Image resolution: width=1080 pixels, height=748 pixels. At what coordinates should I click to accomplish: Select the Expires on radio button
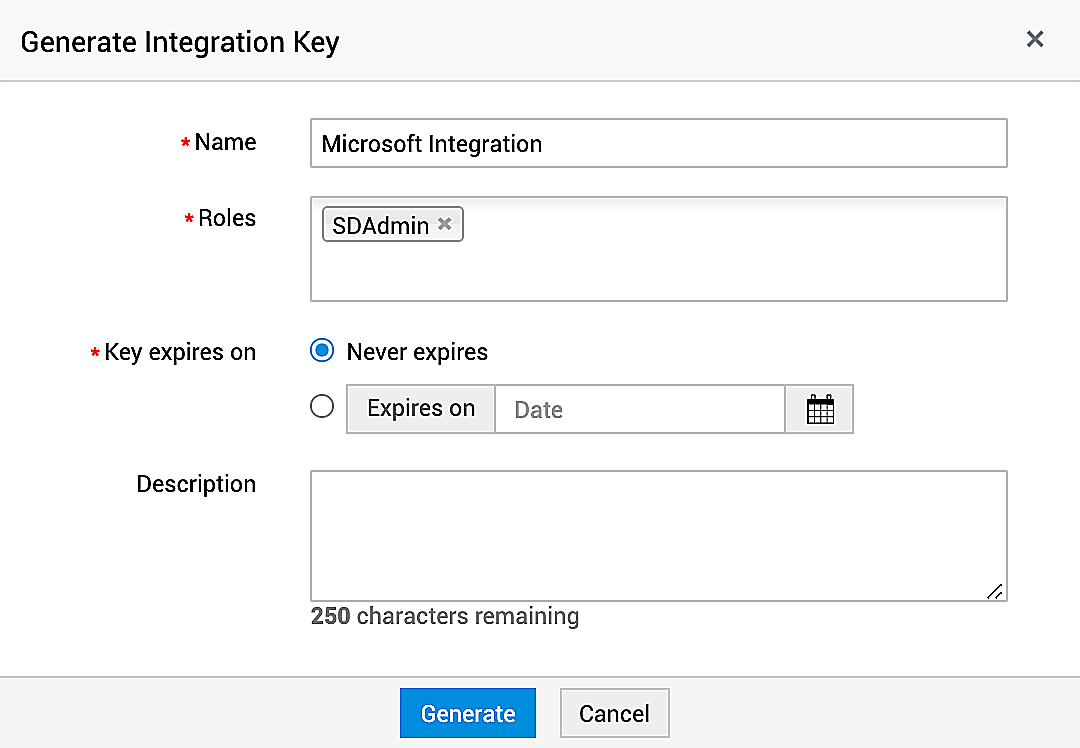pyautogui.click(x=322, y=406)
